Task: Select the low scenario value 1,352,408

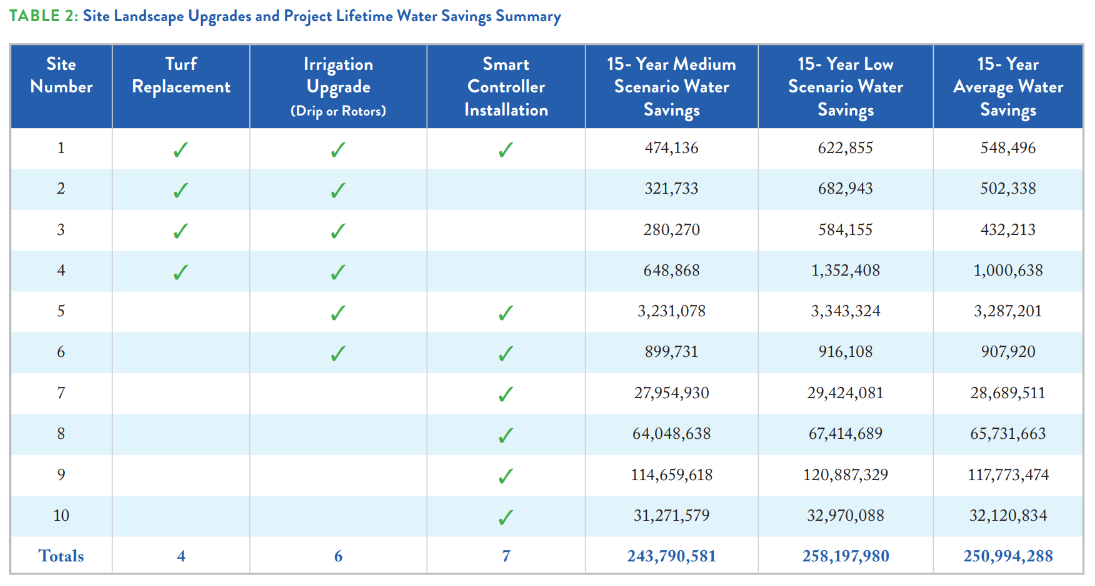Action: (845, 271)
